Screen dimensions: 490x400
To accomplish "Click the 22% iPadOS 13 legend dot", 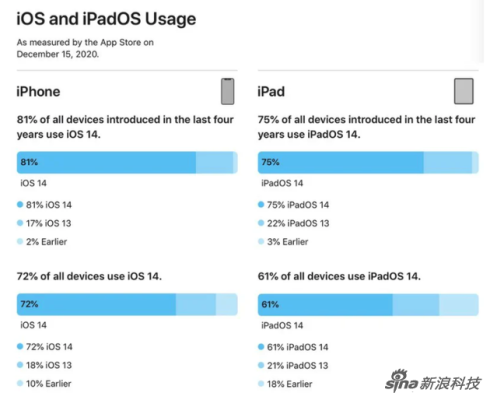I will pyautogui.click(x=261, y=223).
